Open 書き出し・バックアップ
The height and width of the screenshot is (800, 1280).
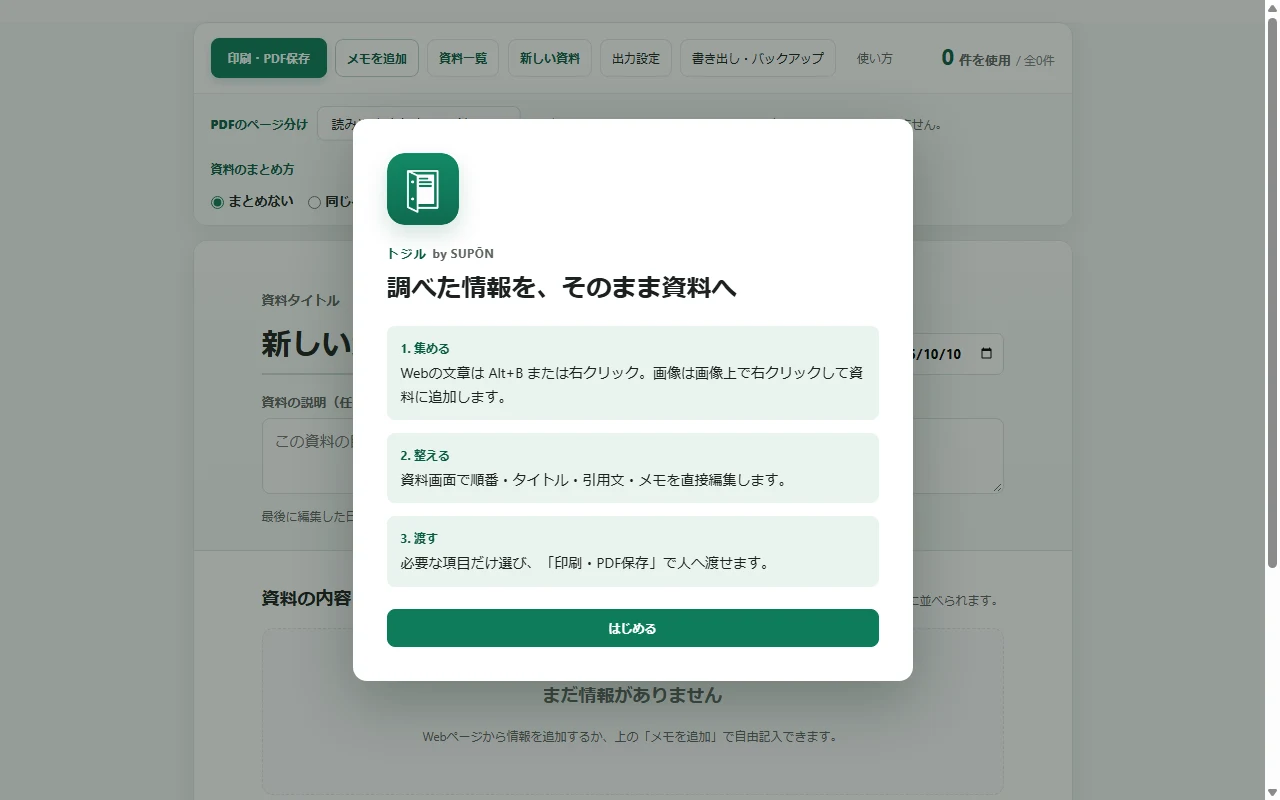[x=758, y=58]
